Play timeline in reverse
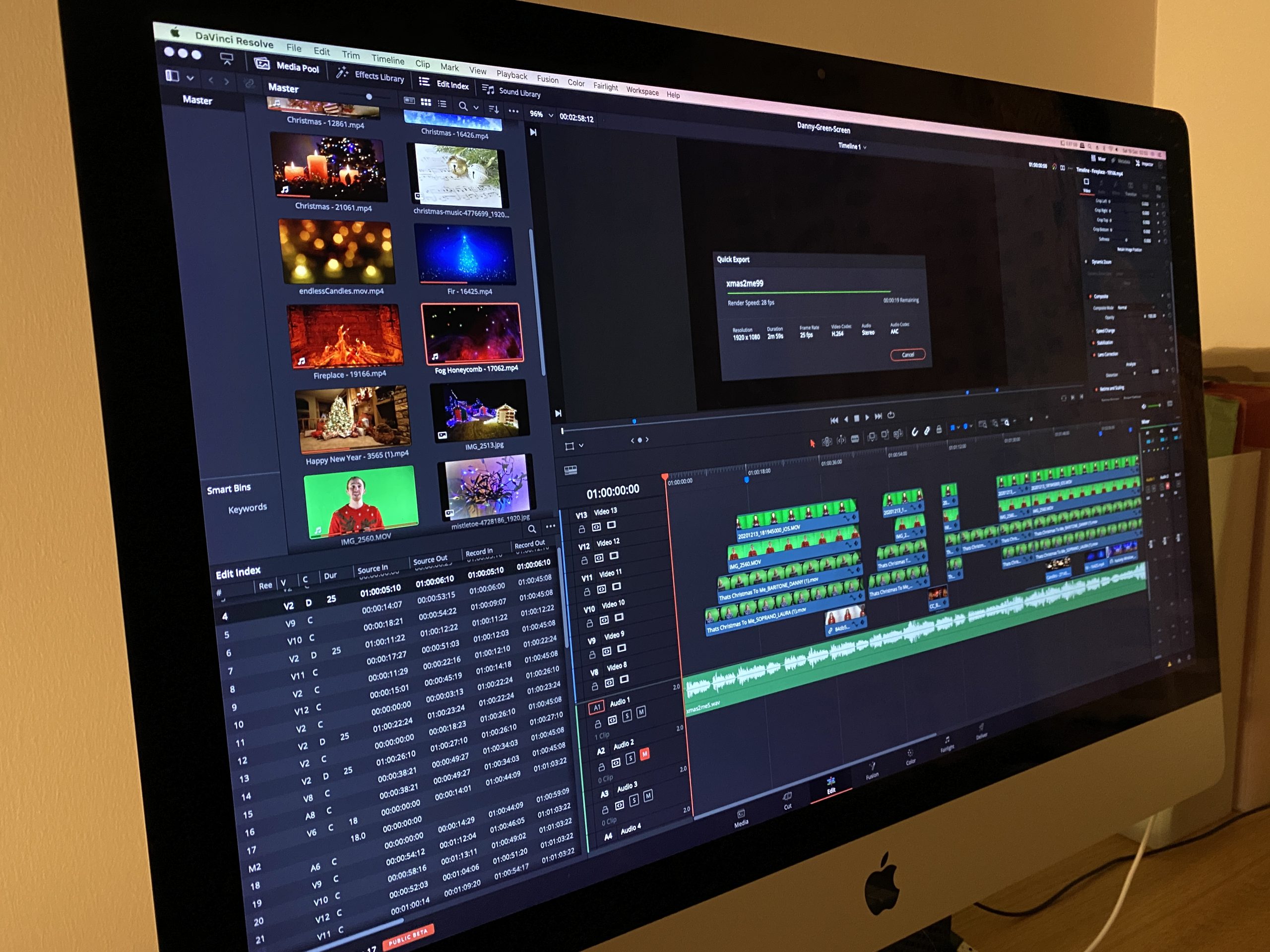Image resolution: width=1270 pixels, height=952 pixels. coord(846,419)
